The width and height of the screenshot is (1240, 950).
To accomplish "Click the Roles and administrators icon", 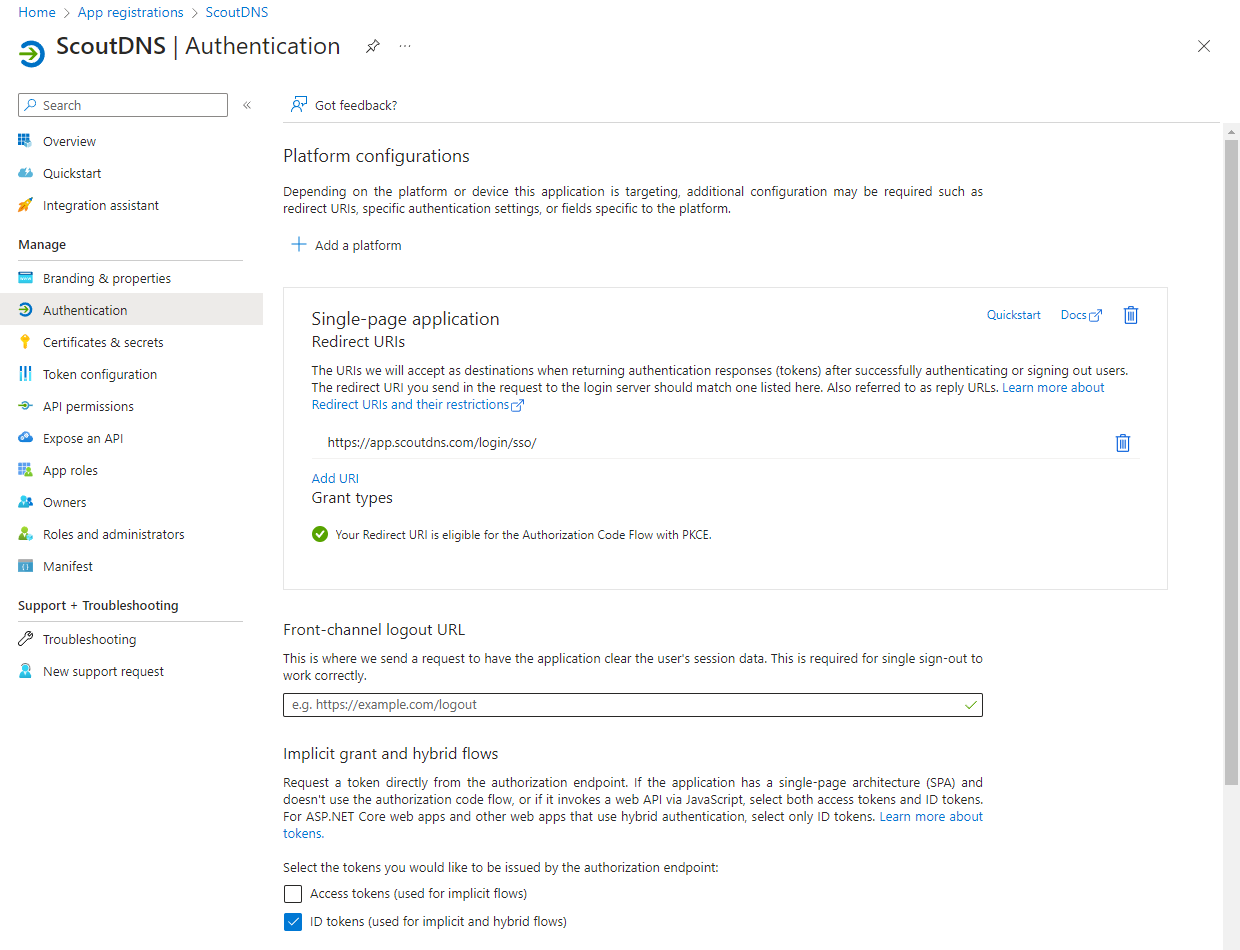I will click(x=25, y=534).
